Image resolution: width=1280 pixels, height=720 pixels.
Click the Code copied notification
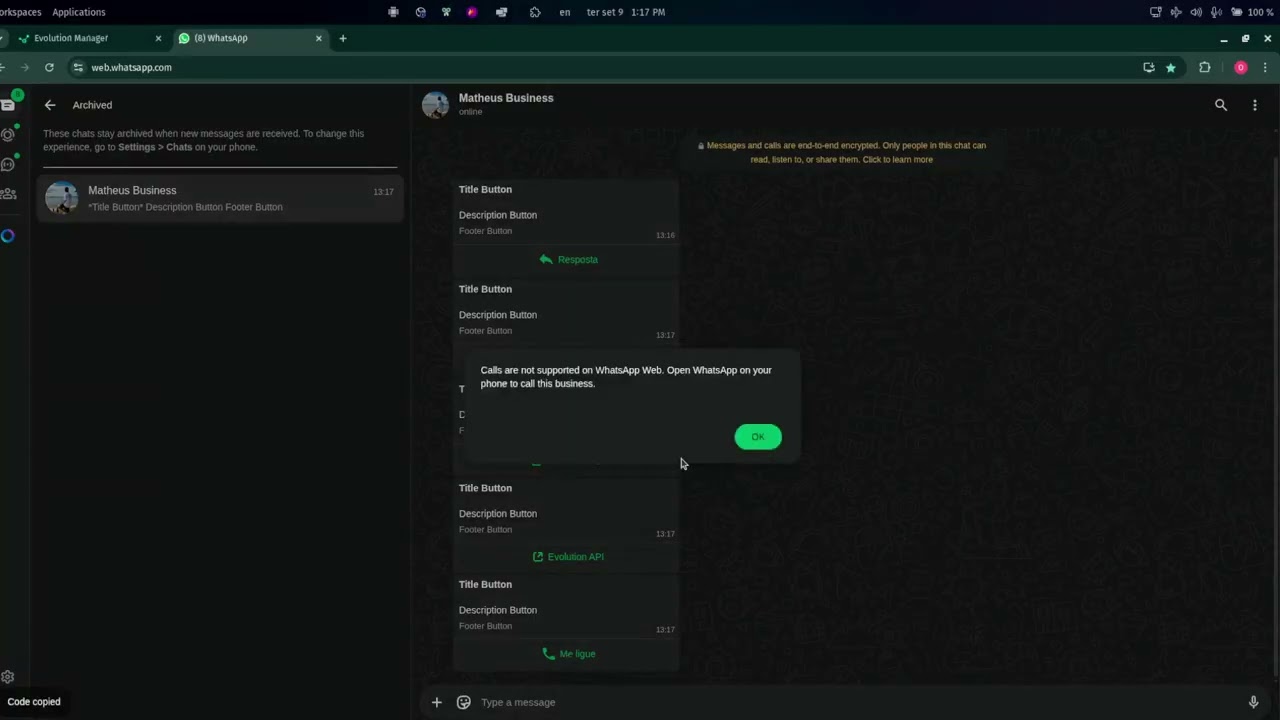click(x=34, y=702)
